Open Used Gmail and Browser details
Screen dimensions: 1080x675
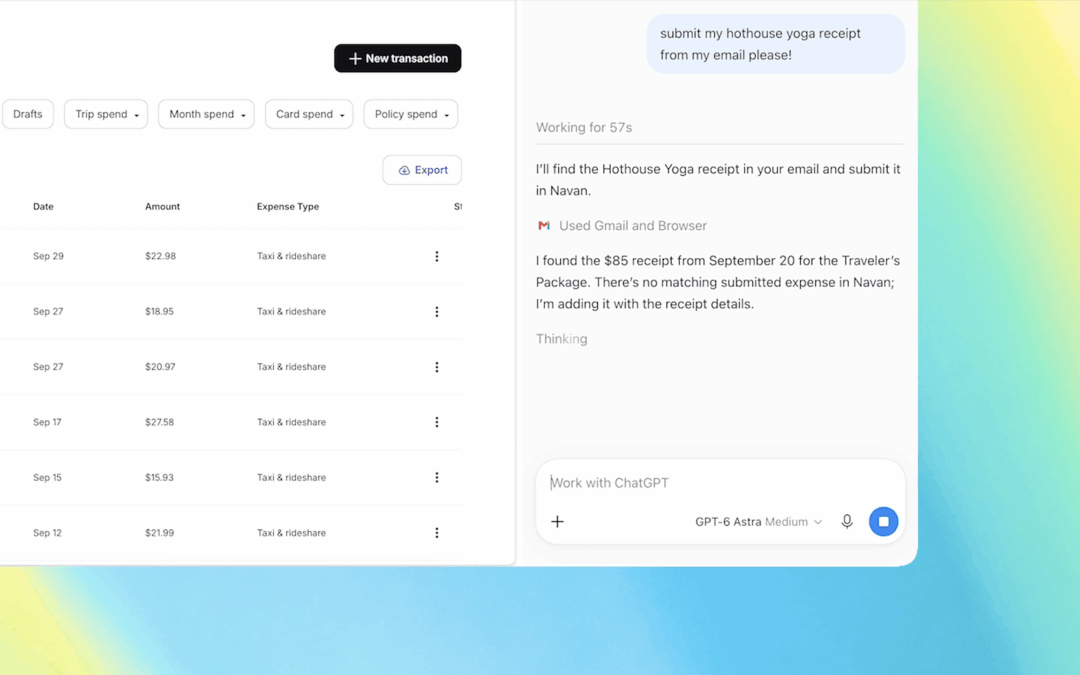coord(633,226)
